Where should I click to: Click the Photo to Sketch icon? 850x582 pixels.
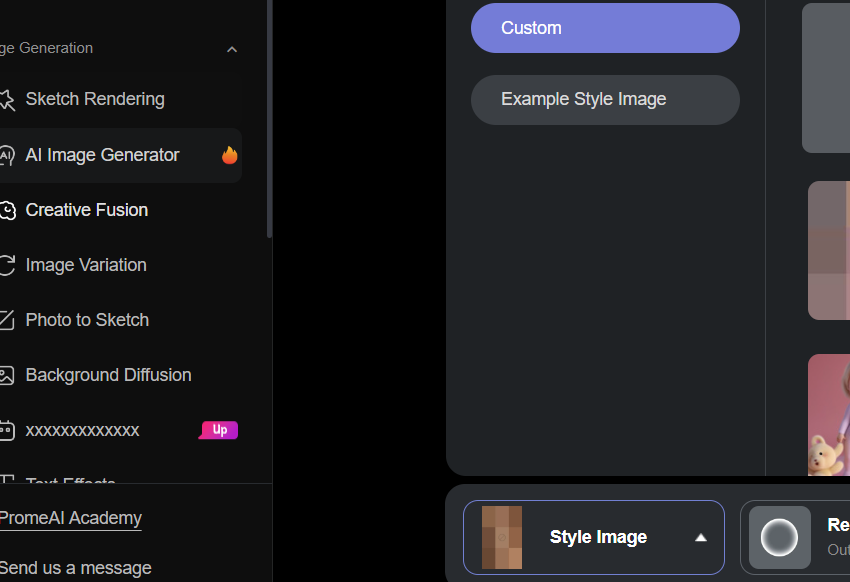pos(7,320)
